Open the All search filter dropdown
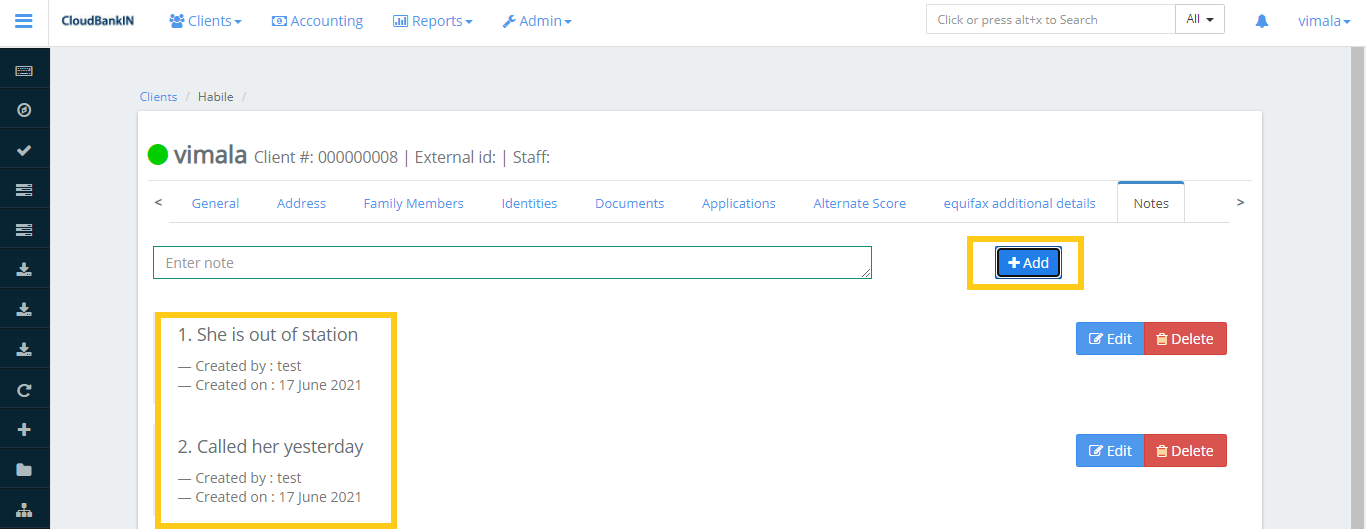The image size is (1366, 529). click(1199, 19)
